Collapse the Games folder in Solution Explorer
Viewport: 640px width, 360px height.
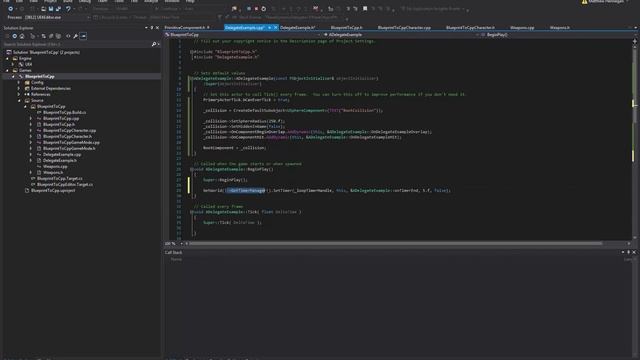[x=7, y=71]
